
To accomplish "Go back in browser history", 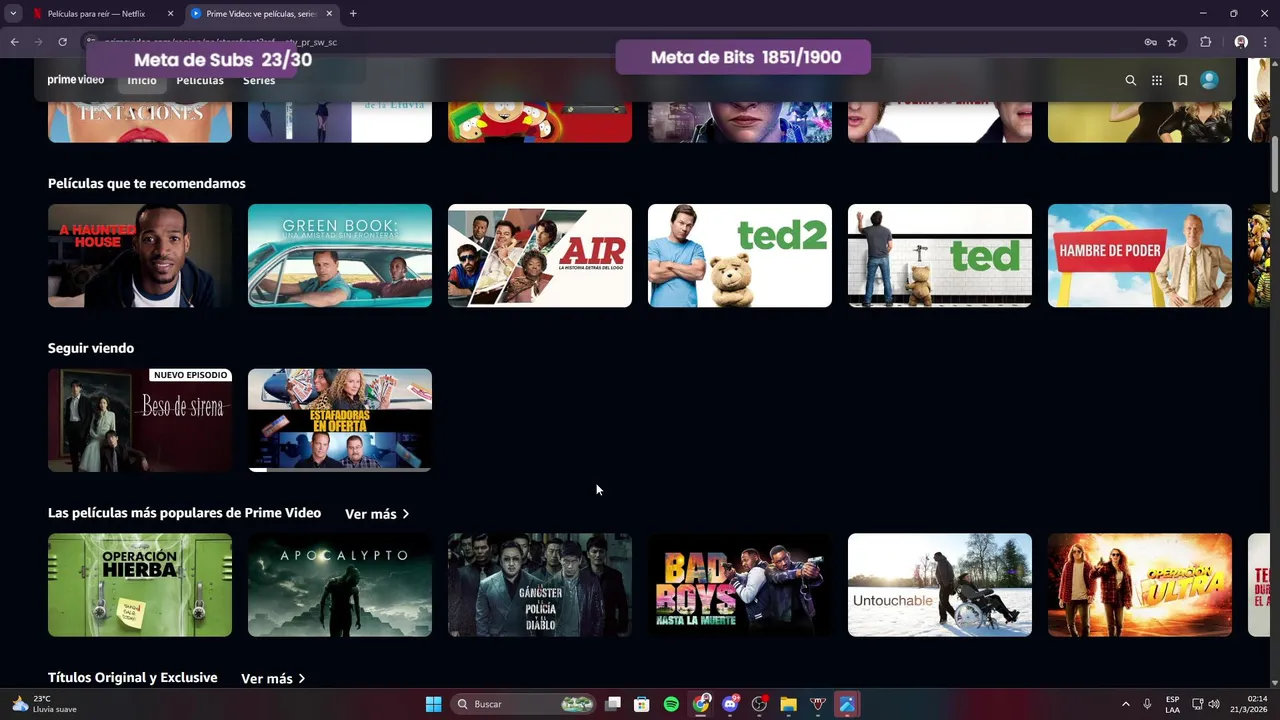I will 14,42.
